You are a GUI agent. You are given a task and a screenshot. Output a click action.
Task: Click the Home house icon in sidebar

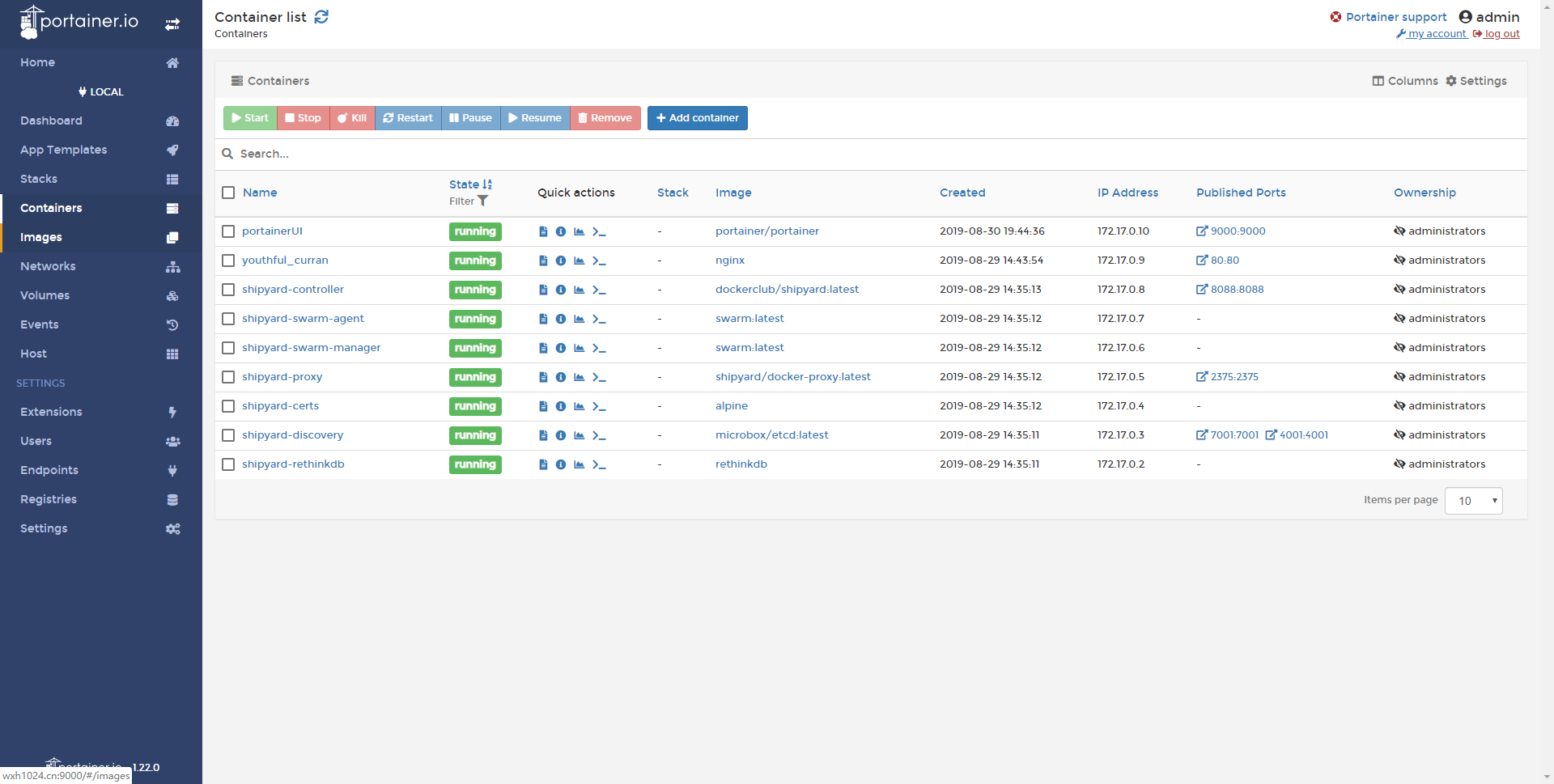(x=172, y=63)
